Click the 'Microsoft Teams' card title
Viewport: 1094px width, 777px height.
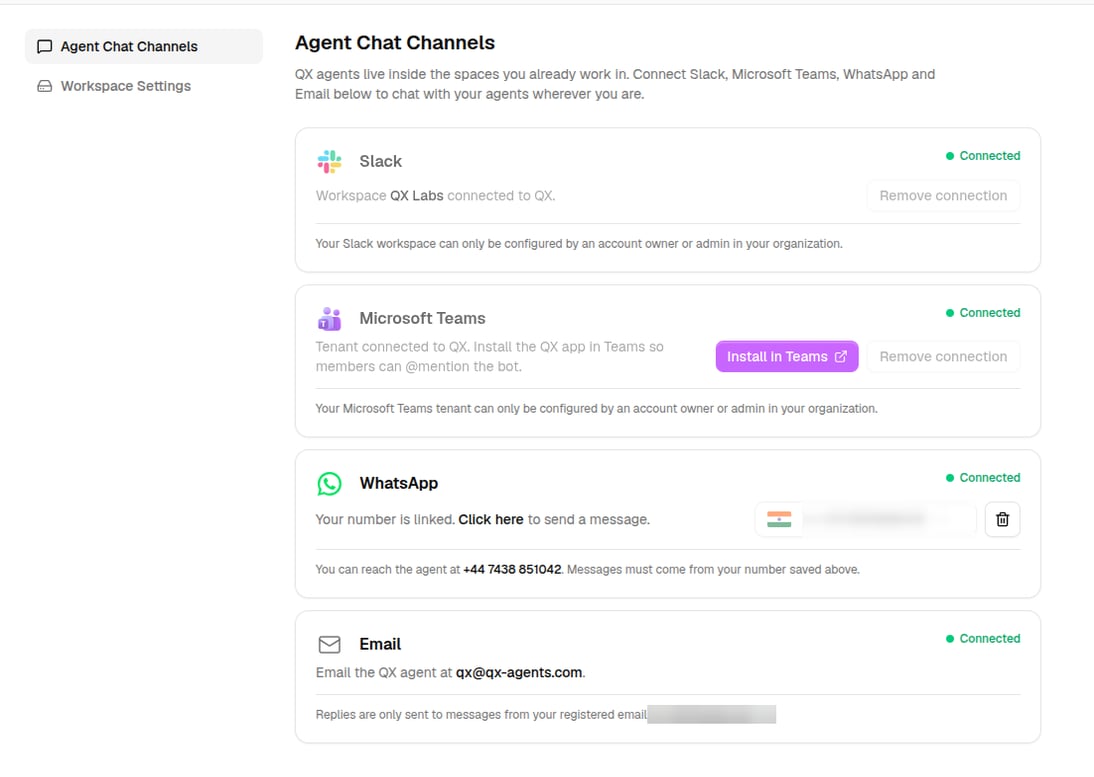click(x=422, y=319)
